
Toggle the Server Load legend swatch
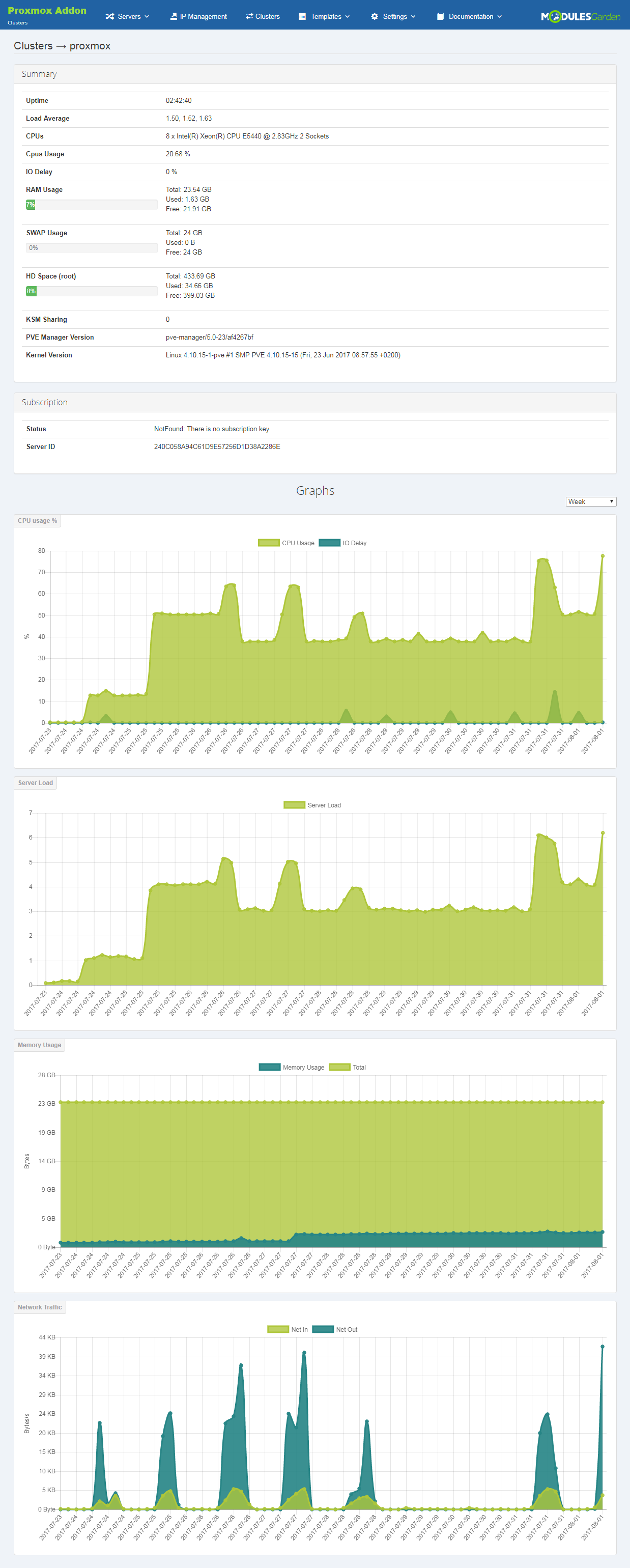[x=294, y=805]
